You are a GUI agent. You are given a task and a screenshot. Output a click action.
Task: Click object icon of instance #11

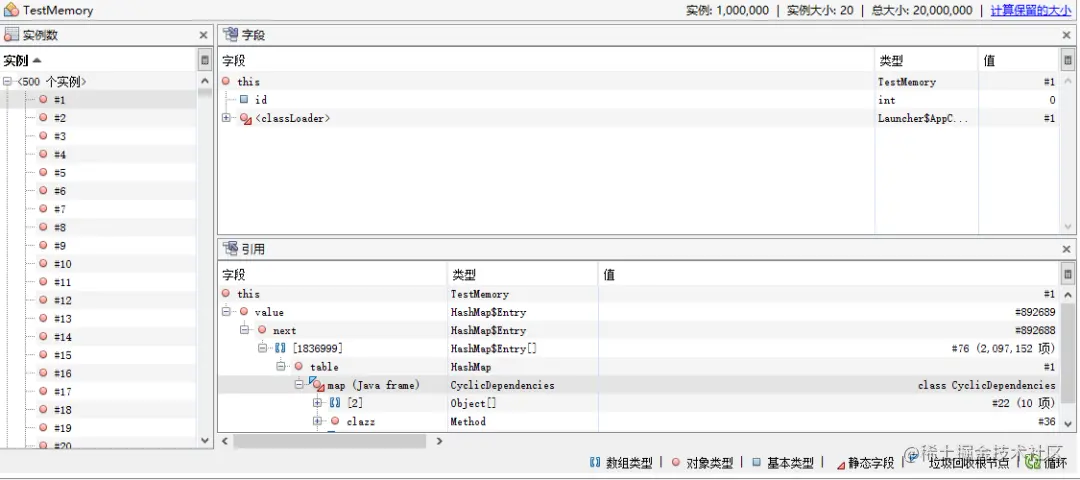coord(43,282)
